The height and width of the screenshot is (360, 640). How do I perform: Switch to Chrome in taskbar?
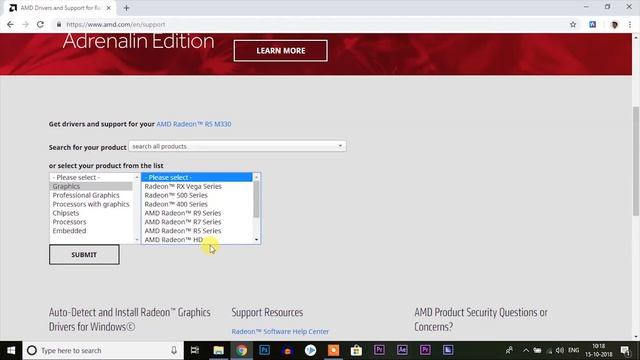pyautogui.click(x=241, y=350)
